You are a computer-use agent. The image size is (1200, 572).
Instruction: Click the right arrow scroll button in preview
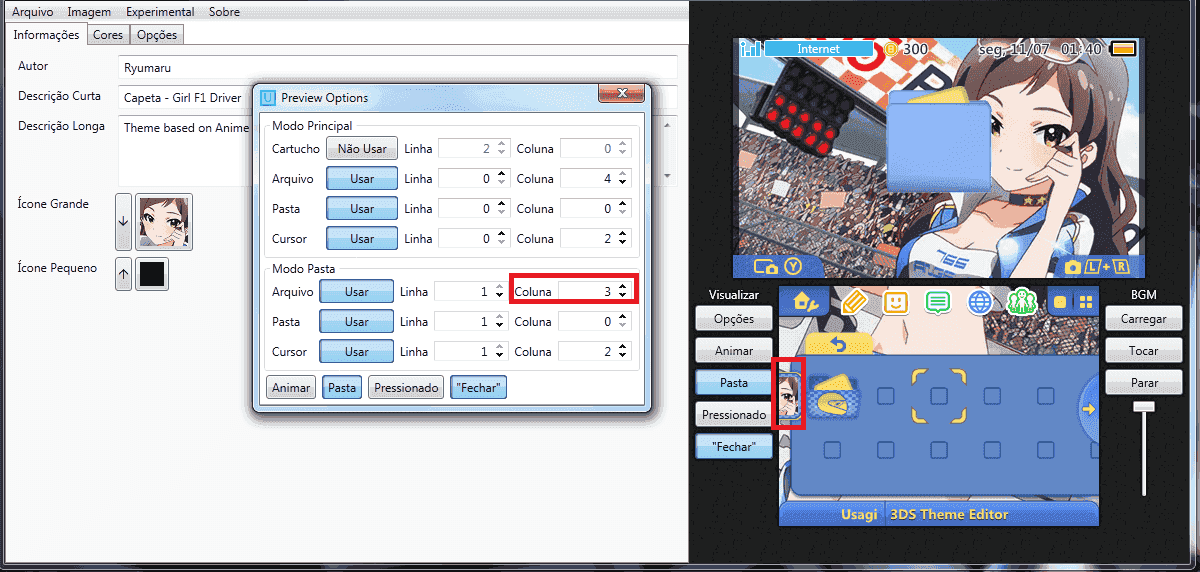[1088, 409]
